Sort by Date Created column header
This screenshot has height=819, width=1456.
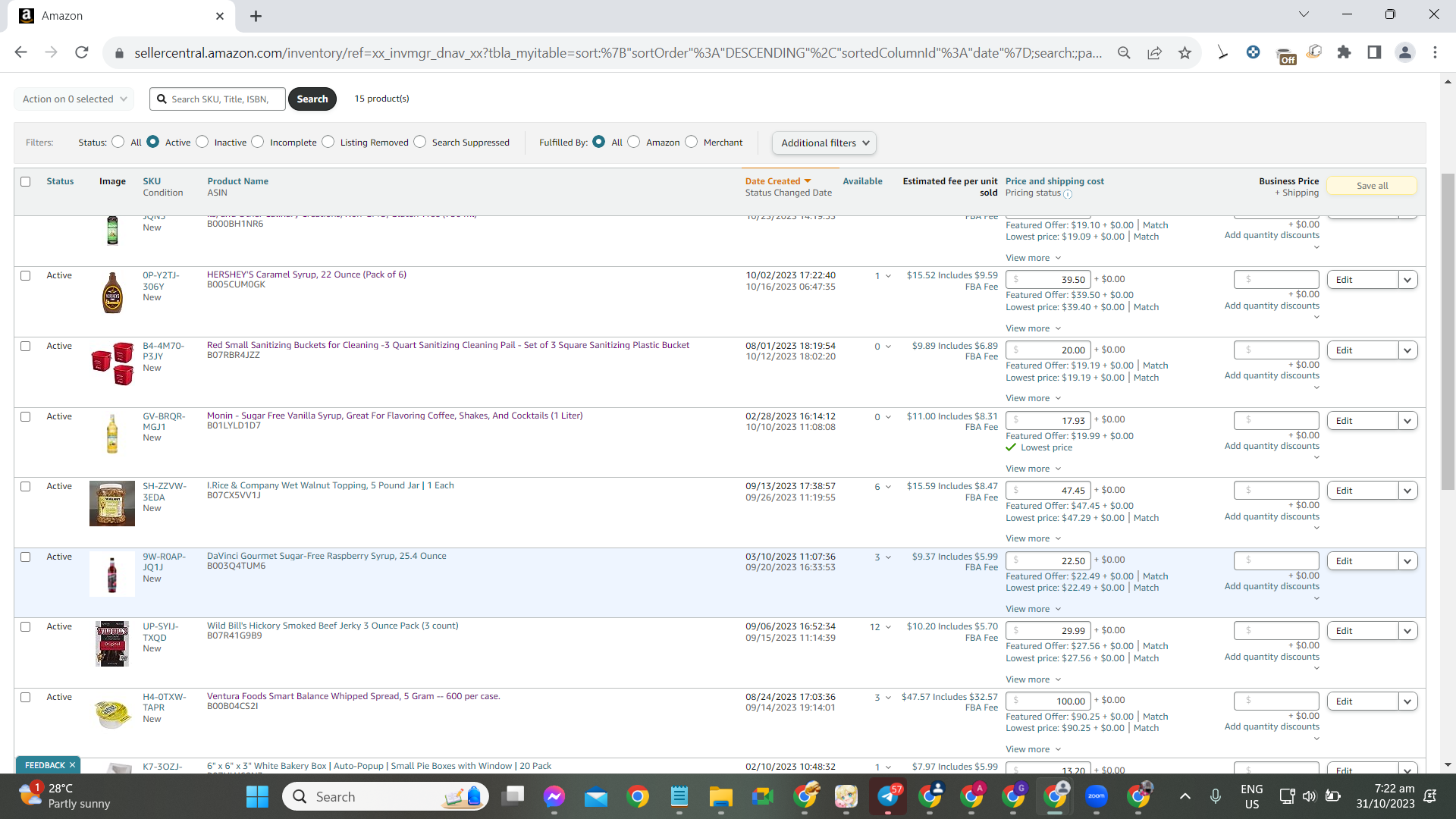(x=773, y=181)
